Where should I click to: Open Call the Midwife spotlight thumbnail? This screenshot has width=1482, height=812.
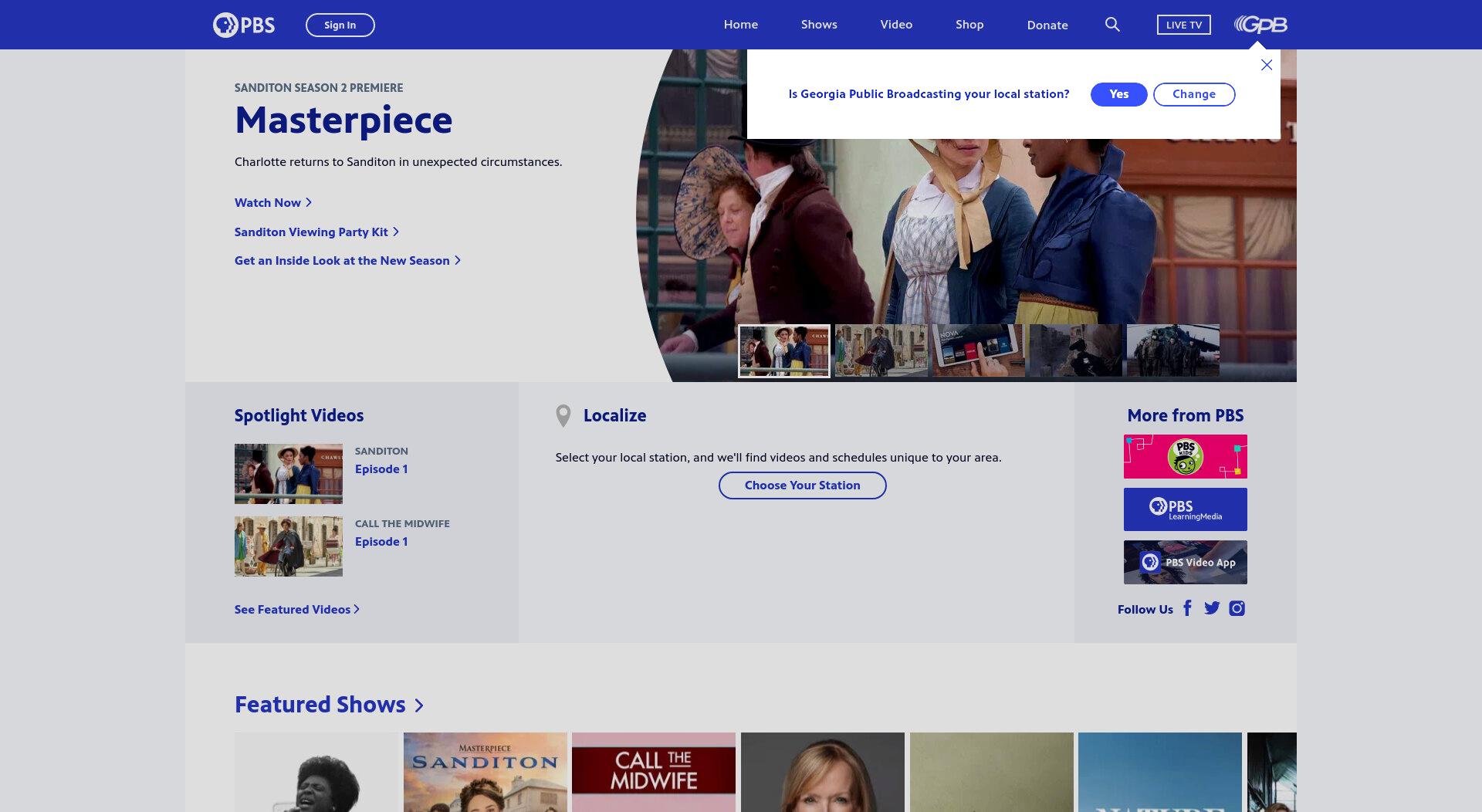pos(289,546)
